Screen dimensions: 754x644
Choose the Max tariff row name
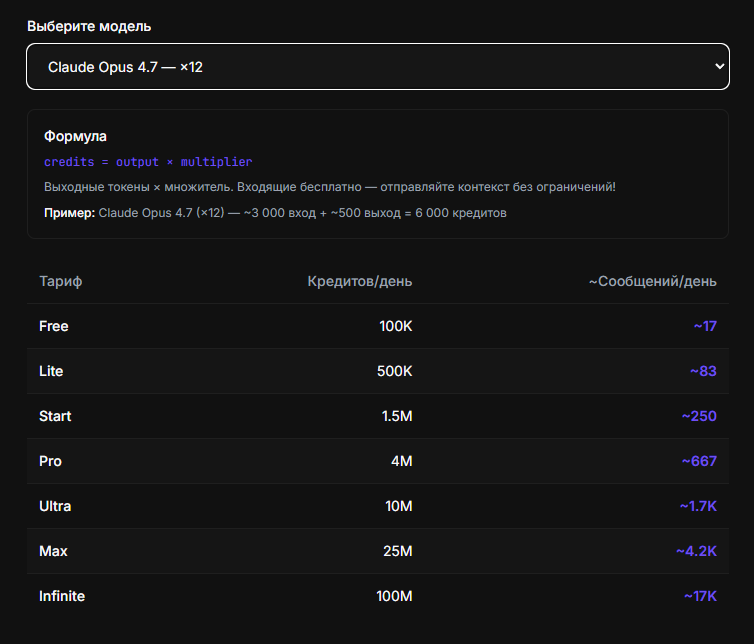click(53, 551)
